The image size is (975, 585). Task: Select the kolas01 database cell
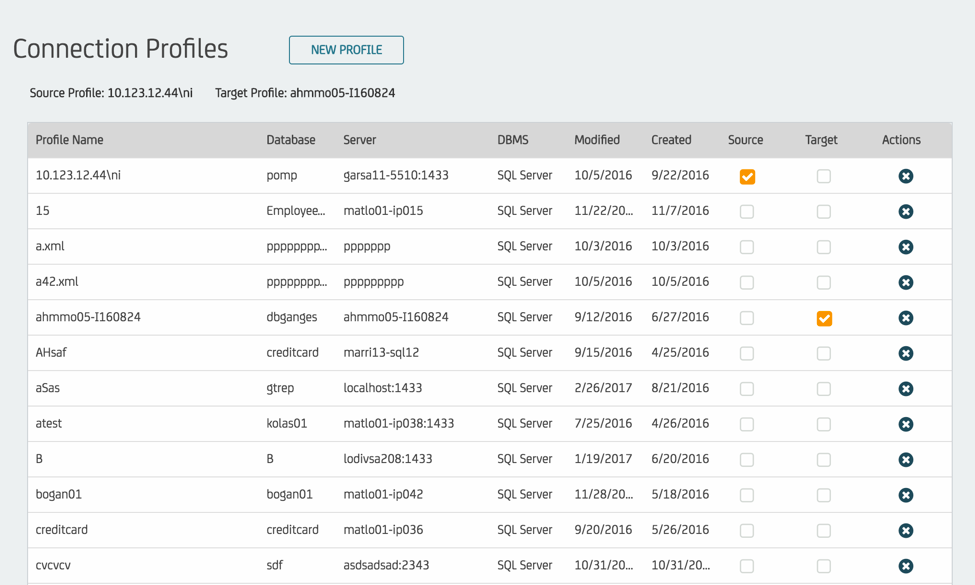[287, 423]
